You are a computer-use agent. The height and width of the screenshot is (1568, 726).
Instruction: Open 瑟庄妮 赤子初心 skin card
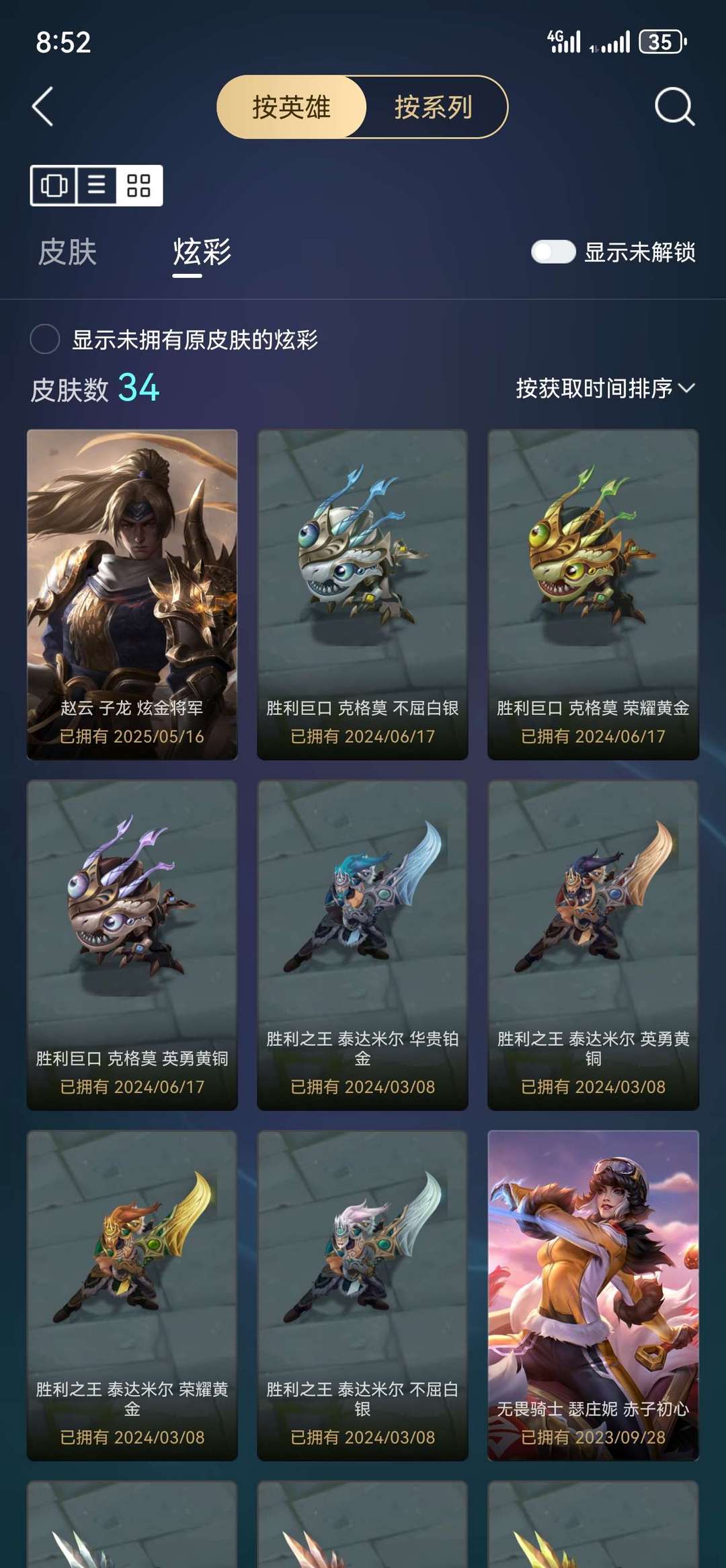593,1296
